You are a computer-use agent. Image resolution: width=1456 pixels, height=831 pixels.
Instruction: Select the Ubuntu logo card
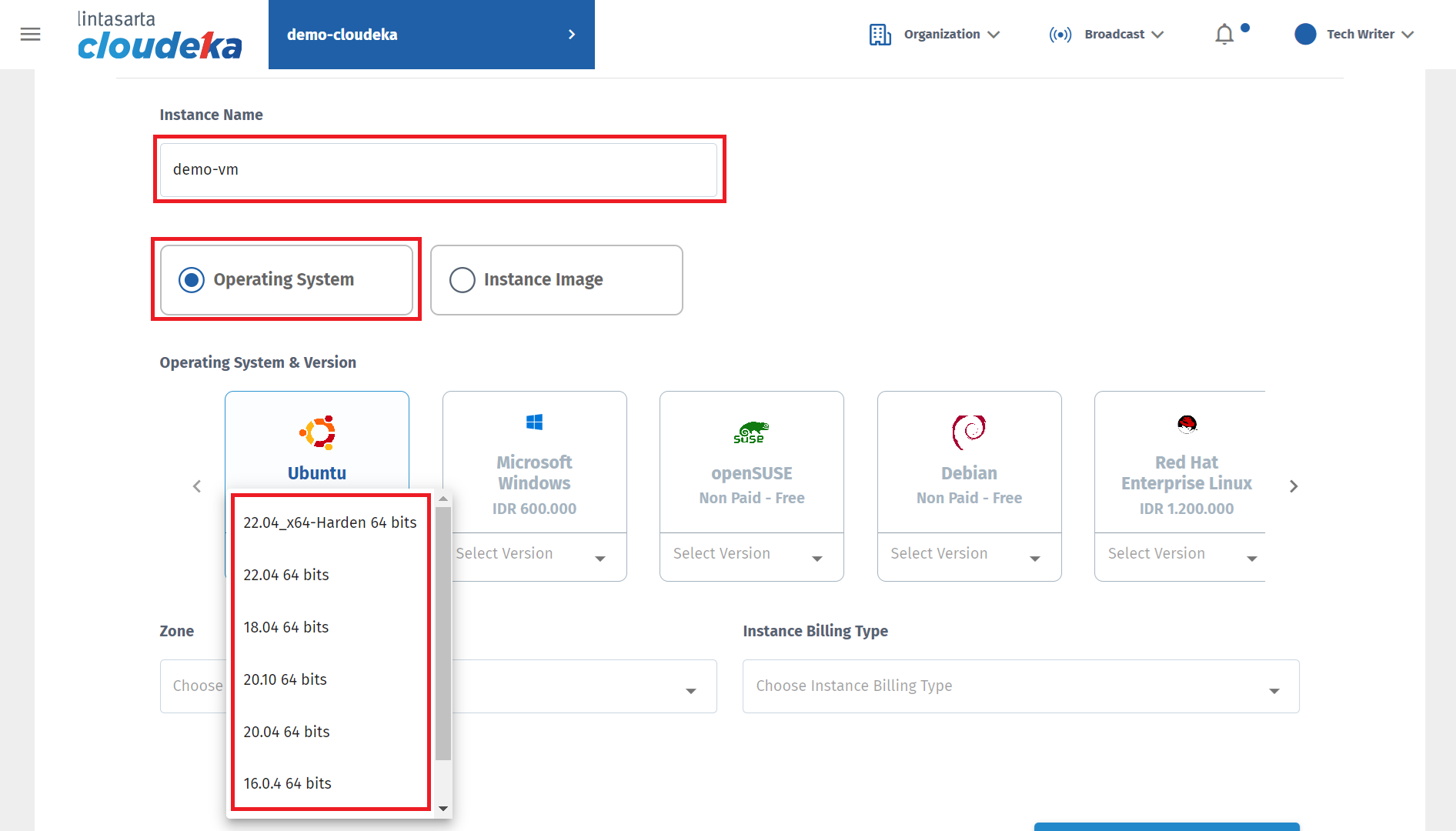[317, 433]
